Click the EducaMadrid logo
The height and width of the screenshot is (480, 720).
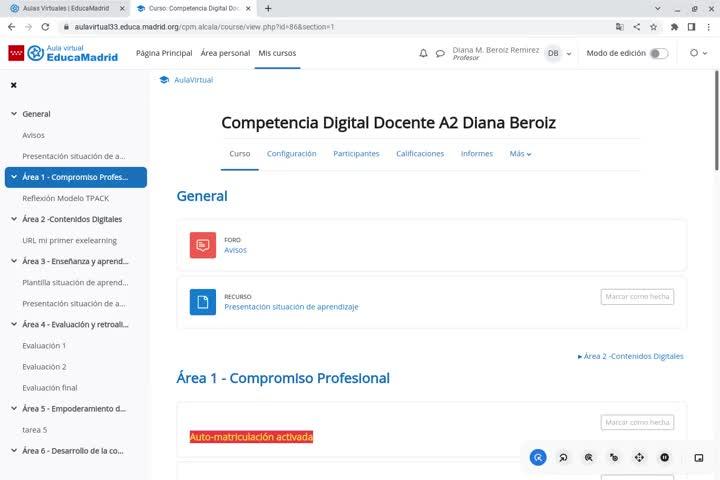pos(63,53)
